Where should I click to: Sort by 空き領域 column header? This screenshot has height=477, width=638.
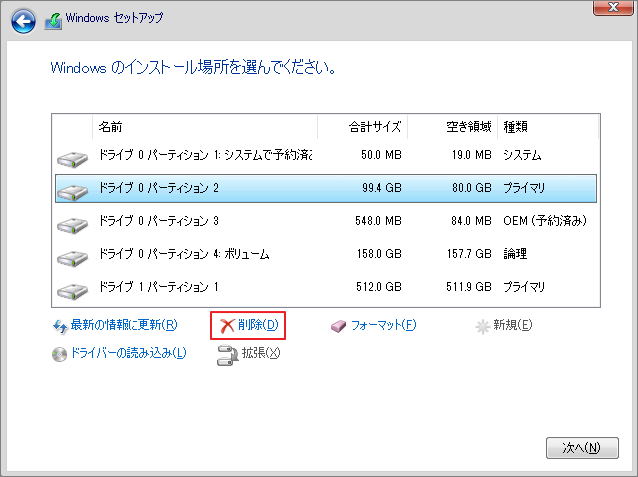(x=452, y=127)
